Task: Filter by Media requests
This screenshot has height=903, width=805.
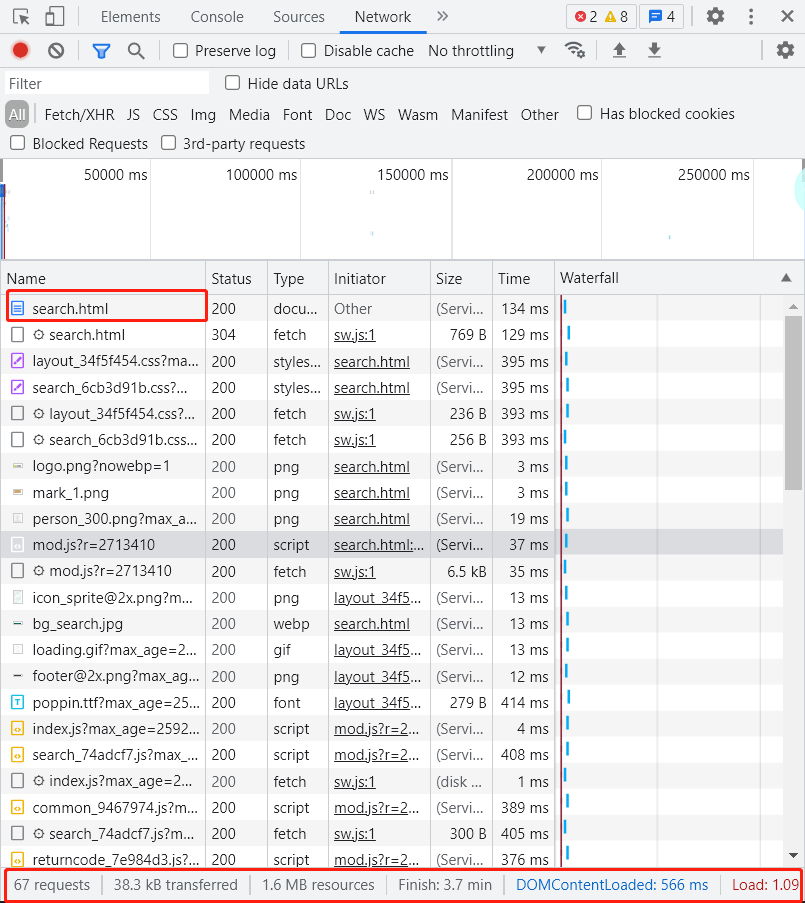Action: pyautogui.click(x=249, y=115)
